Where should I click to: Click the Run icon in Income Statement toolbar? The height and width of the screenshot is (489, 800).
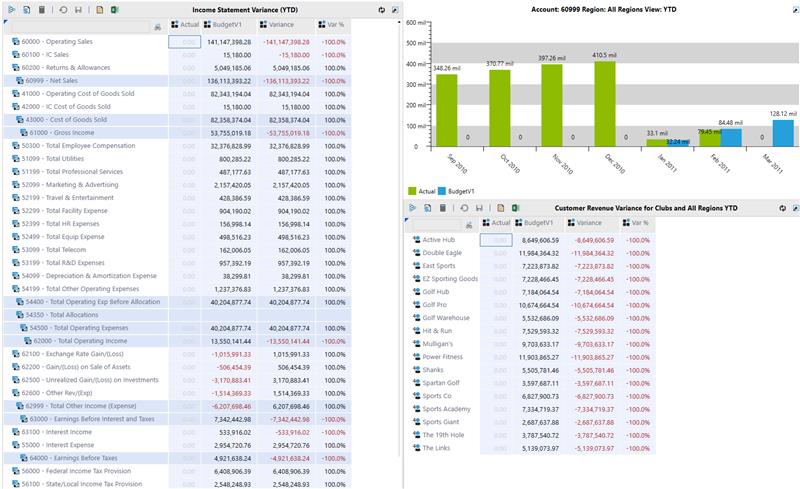pyautogui.click(x=10, y=9)
